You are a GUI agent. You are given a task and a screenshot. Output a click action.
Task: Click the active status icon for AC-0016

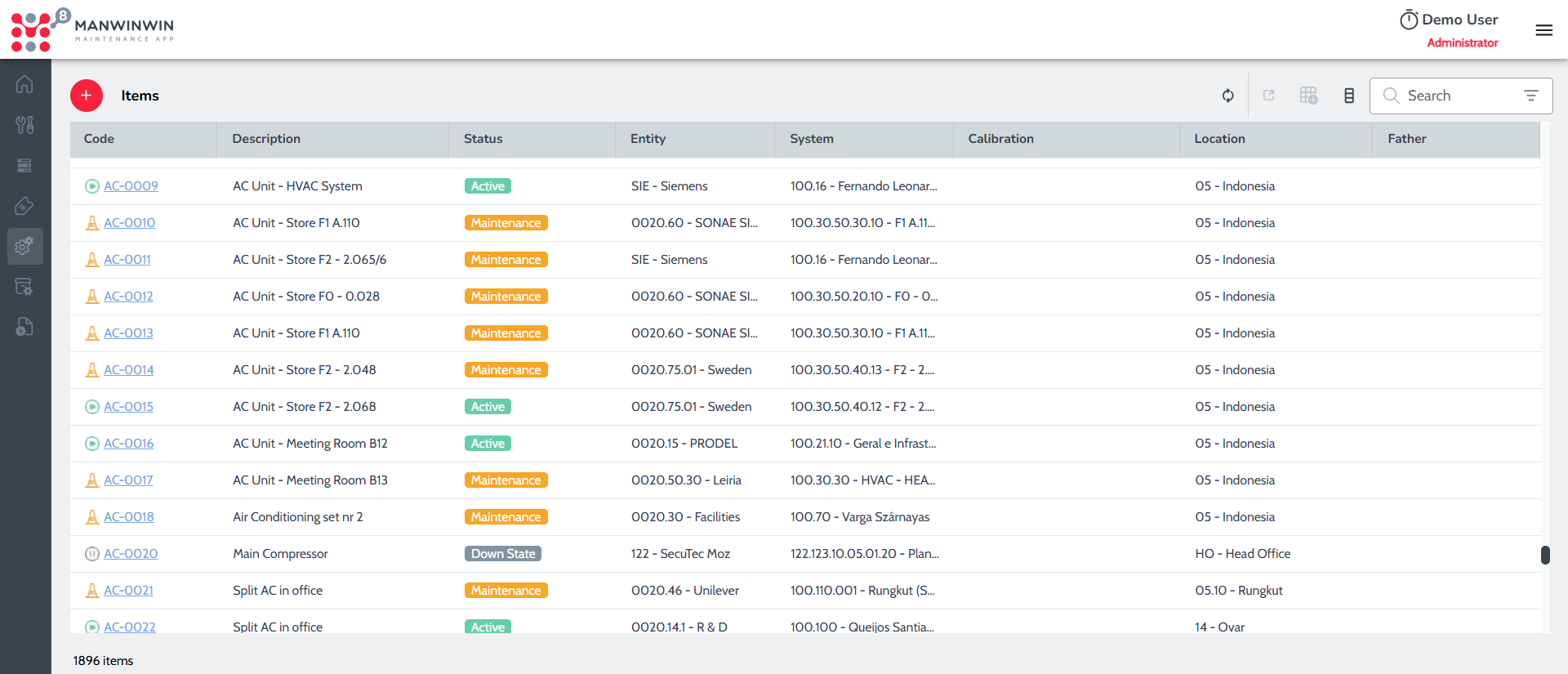pos(92,444)
